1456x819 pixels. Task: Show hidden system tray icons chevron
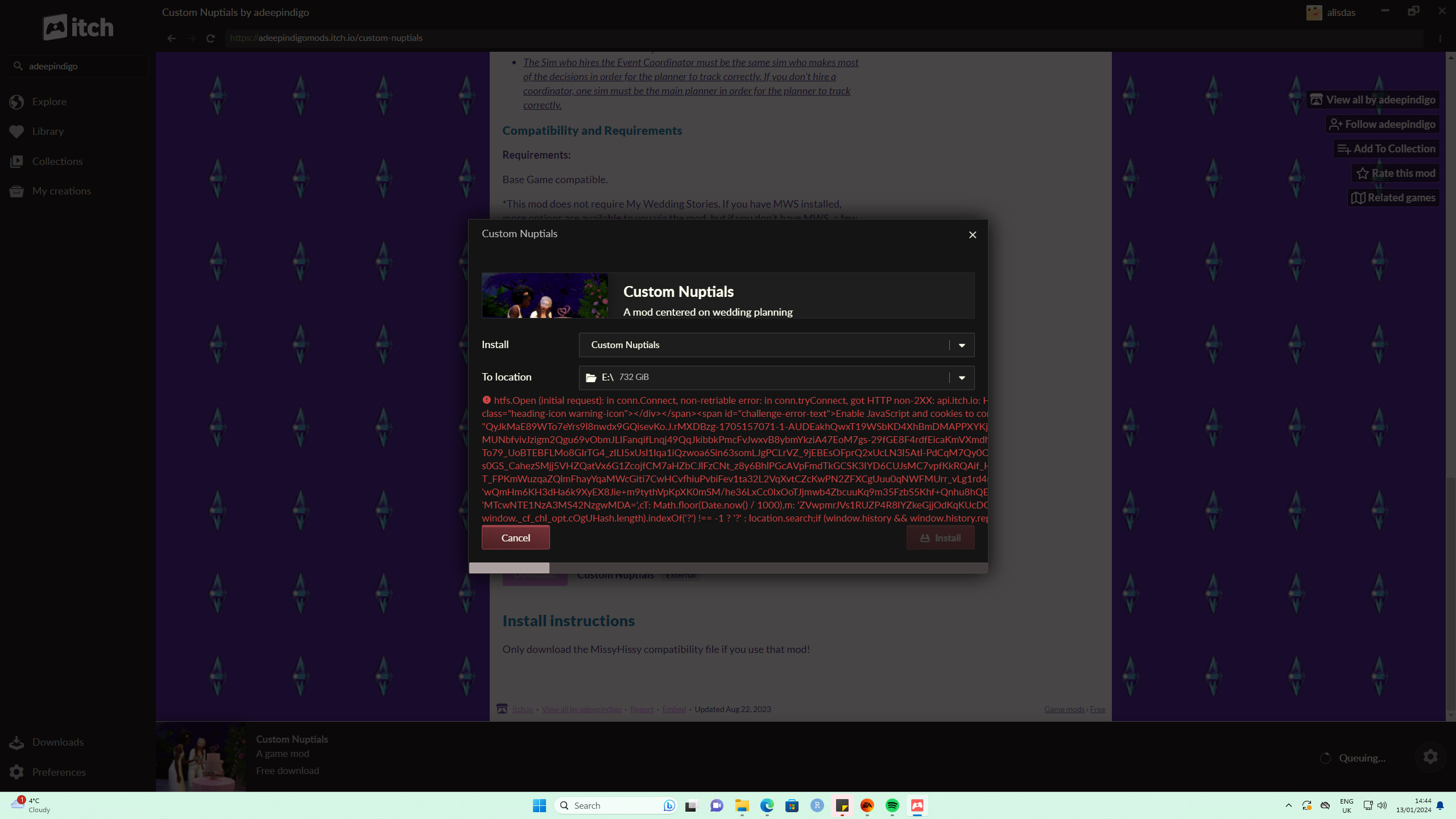point(1289,805)
